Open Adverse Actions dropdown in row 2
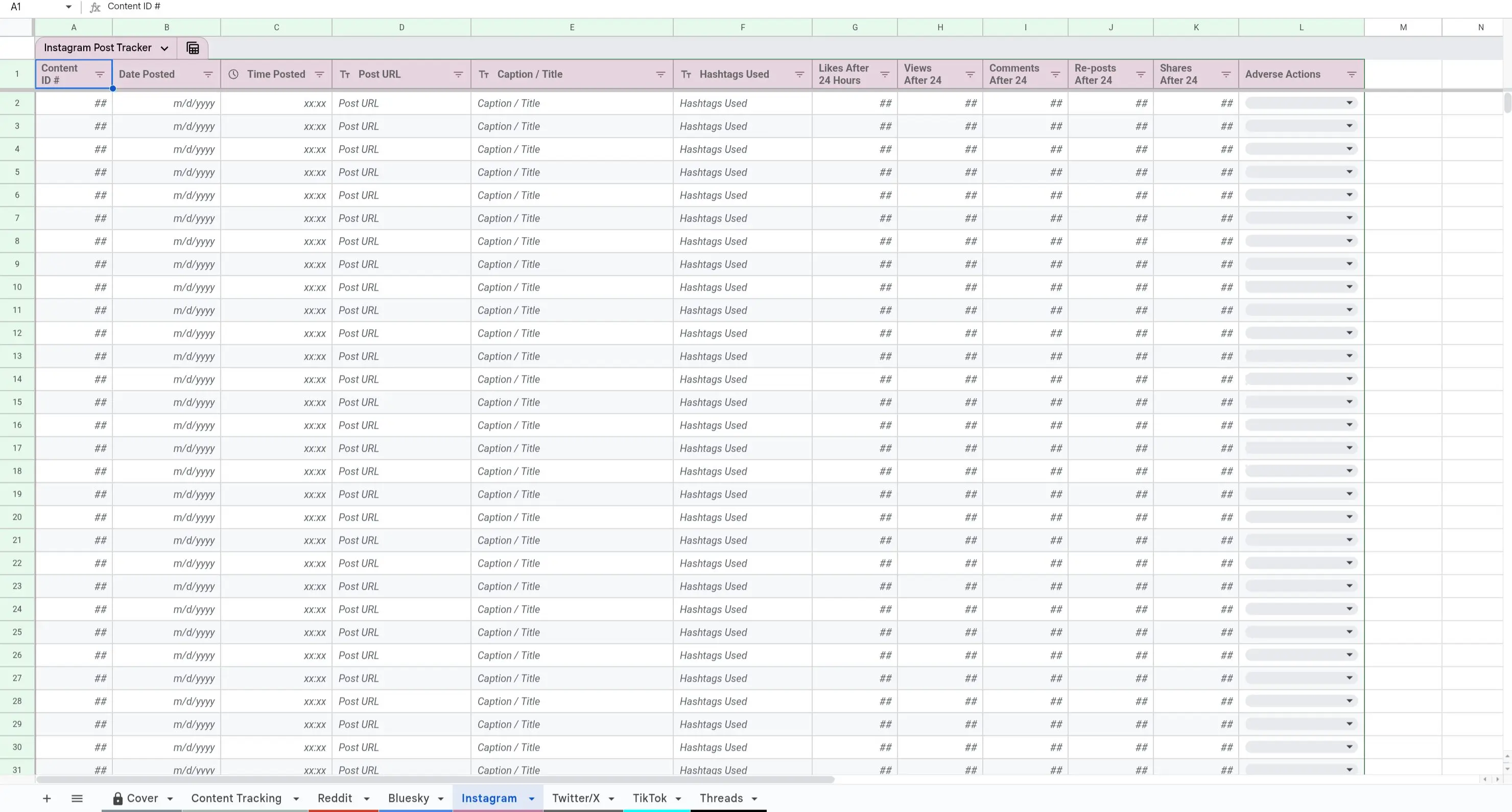Screen dimensions: 1512x812 point(1350,103)
